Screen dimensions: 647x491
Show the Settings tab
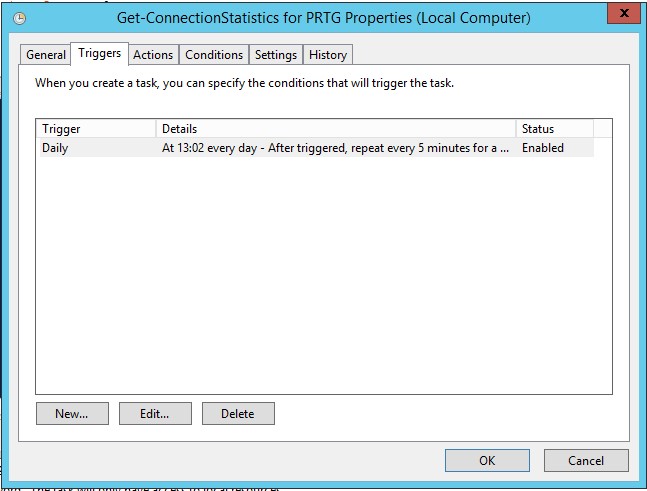tap(275, 55)
